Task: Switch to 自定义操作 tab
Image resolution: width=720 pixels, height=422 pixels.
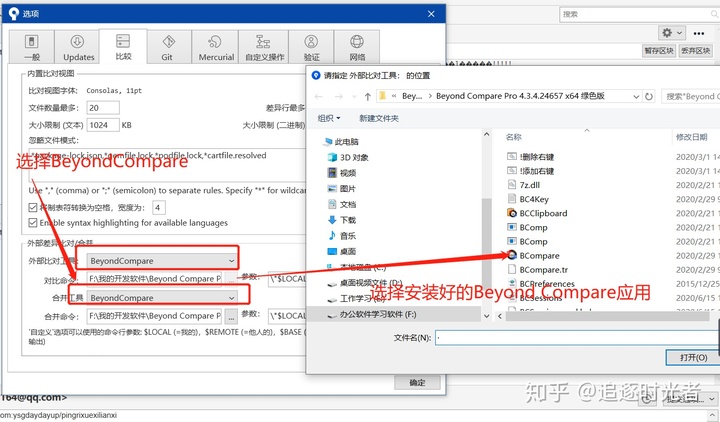Action: (x=264, y=47)
